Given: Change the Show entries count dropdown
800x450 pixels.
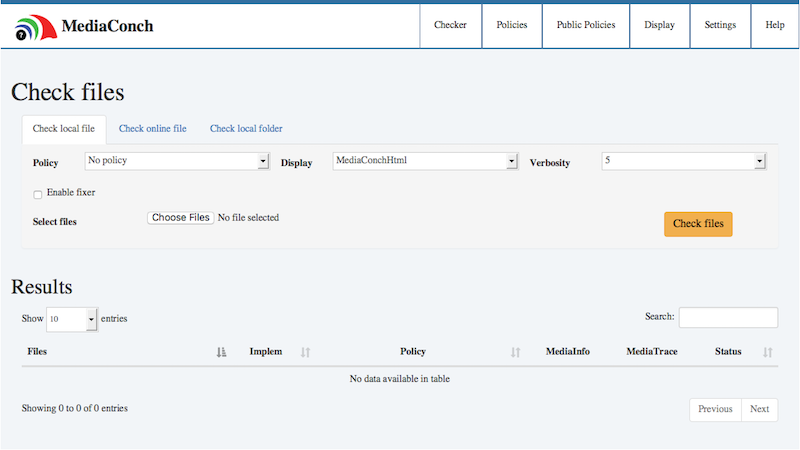Looking at the screenshot, I should [72, 319].
